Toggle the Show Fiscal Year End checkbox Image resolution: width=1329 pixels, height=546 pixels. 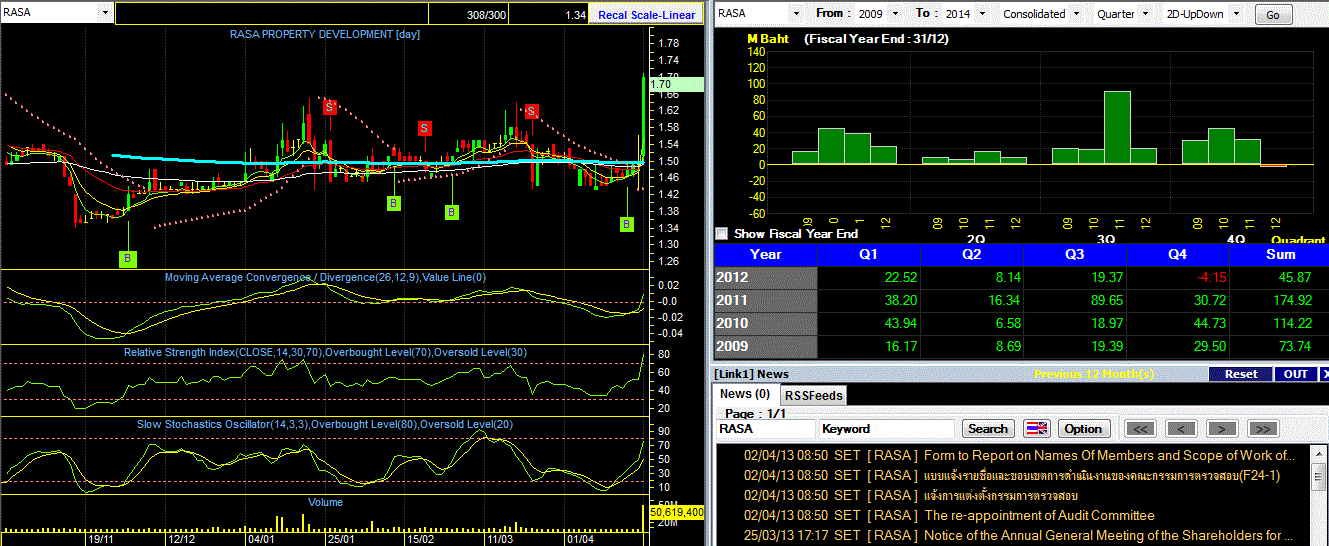(x=722, y=233)
